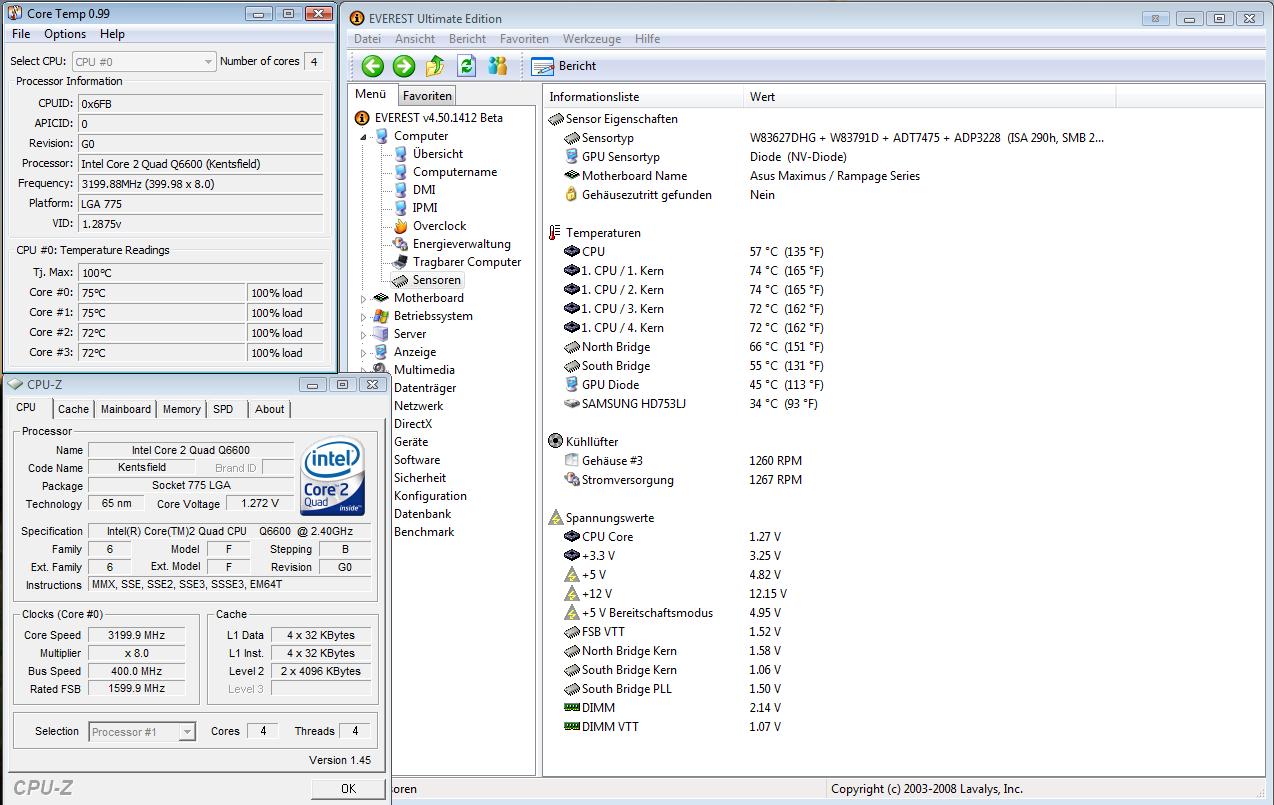Click the refresh icon in EVEREST toolbar
This screenshot has width=1274, height=805.
466,66
